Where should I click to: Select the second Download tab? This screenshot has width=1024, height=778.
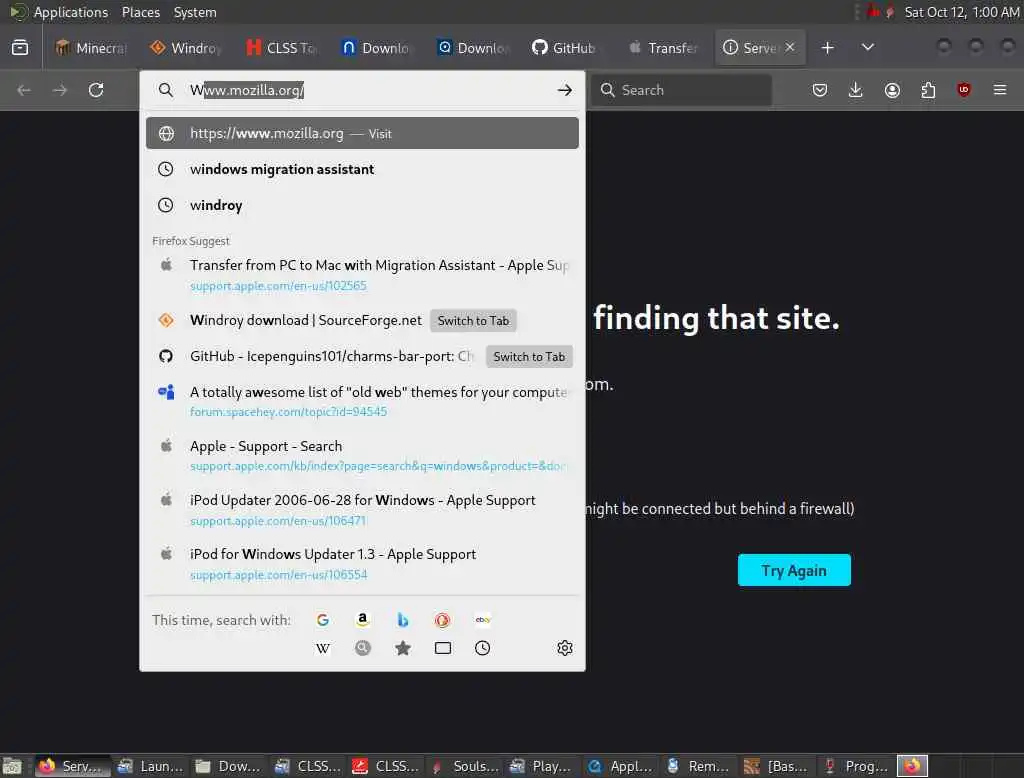pos(472,48)
